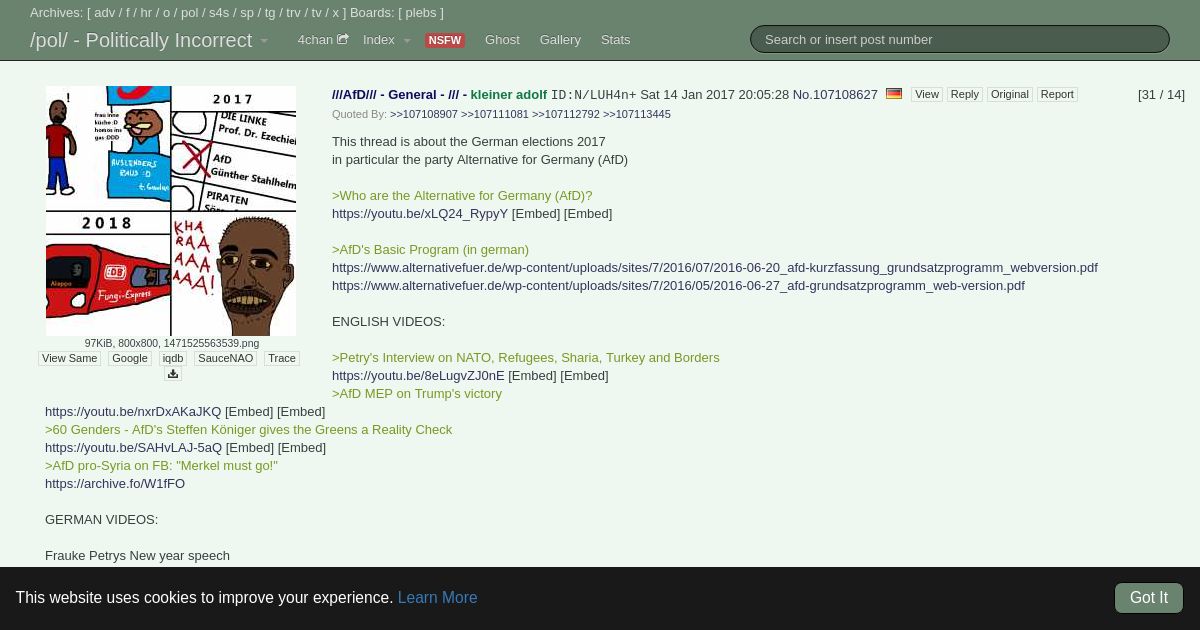
Task: Click the download icon below image buttons
Action: pyautogui.click(x=172, y=374)
